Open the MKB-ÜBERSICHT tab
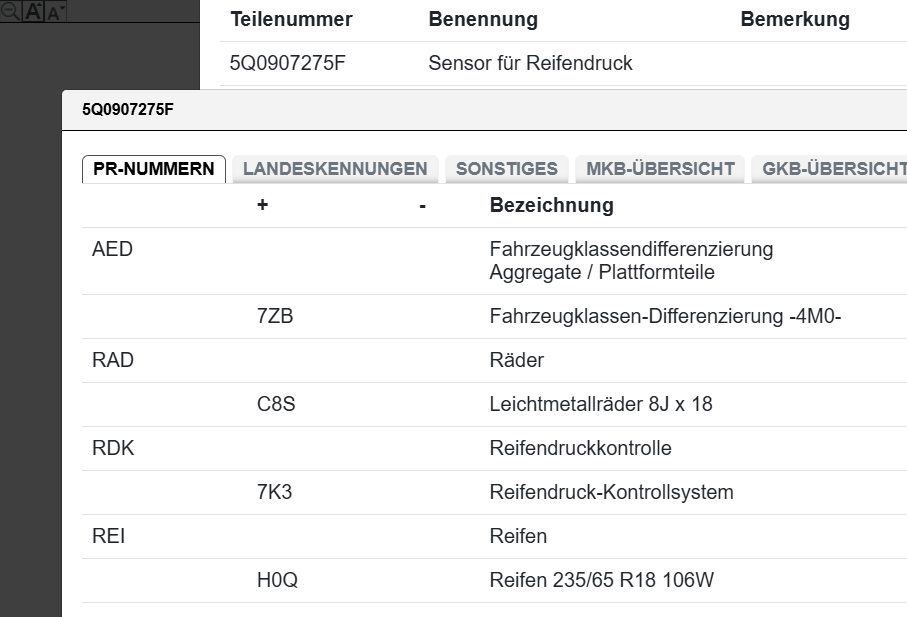This screenshot has width=907, height=617. pos(660,169)
